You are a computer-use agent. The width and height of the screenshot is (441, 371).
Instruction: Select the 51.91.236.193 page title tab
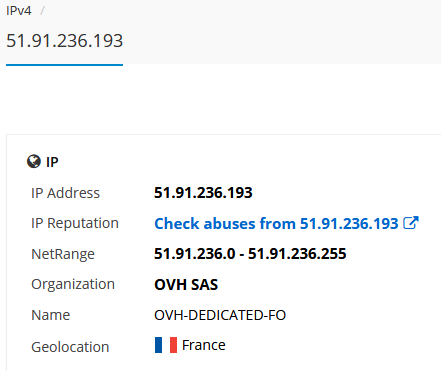point(64,41)
